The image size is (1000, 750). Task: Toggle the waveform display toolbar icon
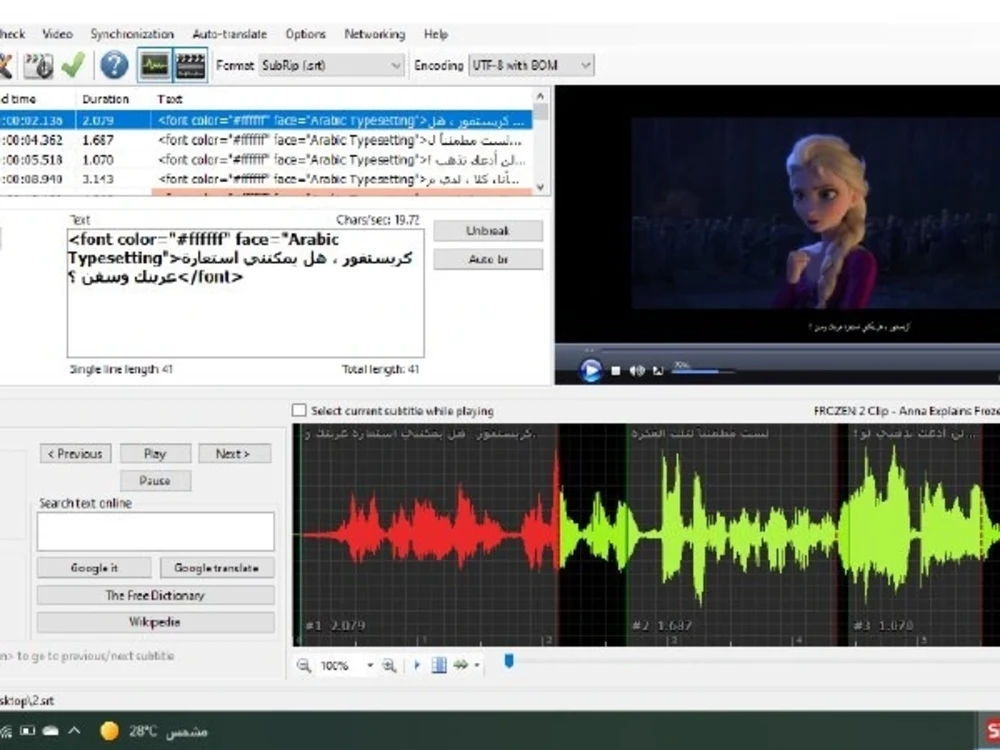154,65
